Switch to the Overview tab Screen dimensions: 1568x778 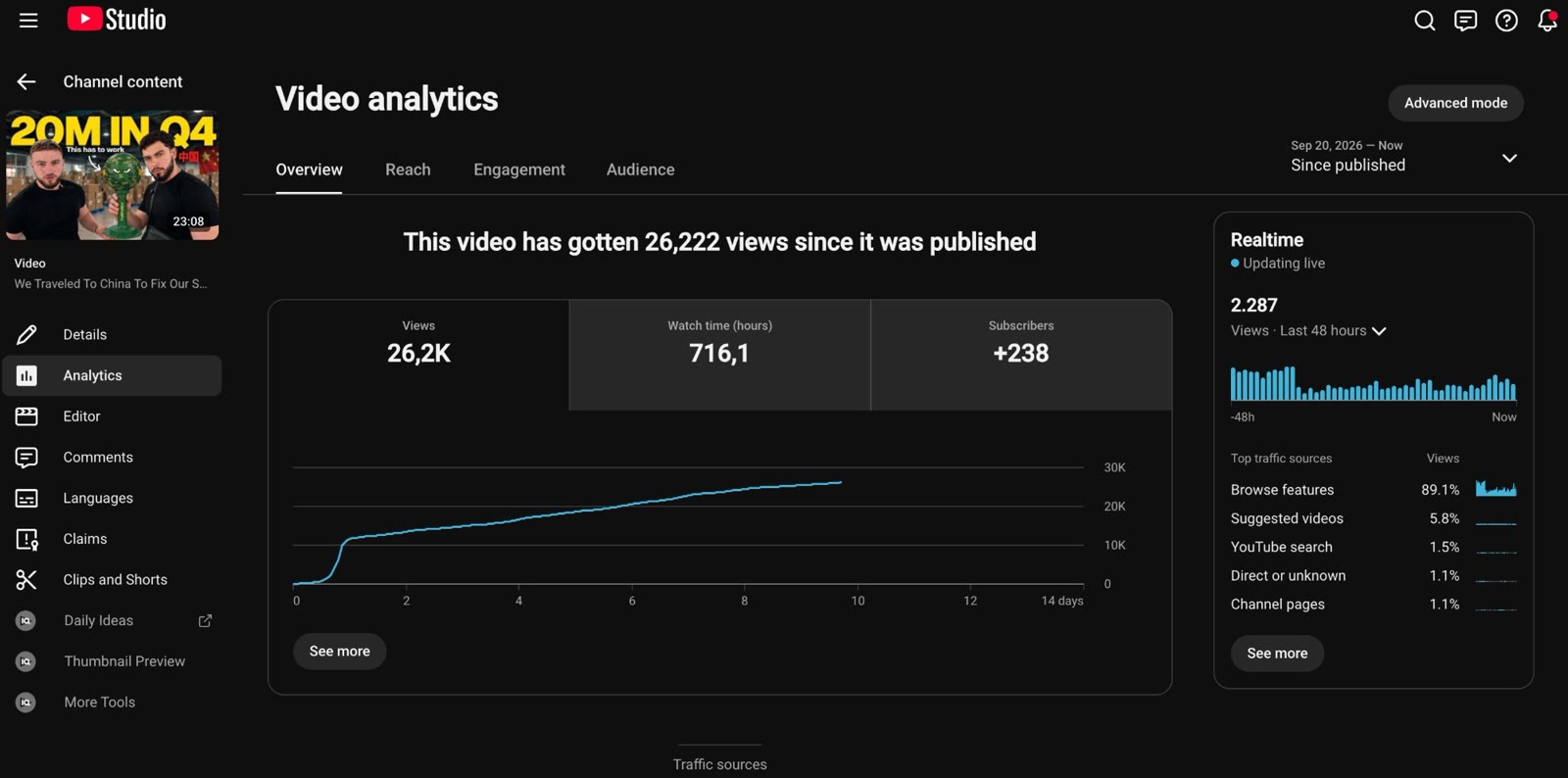(309, 170)
